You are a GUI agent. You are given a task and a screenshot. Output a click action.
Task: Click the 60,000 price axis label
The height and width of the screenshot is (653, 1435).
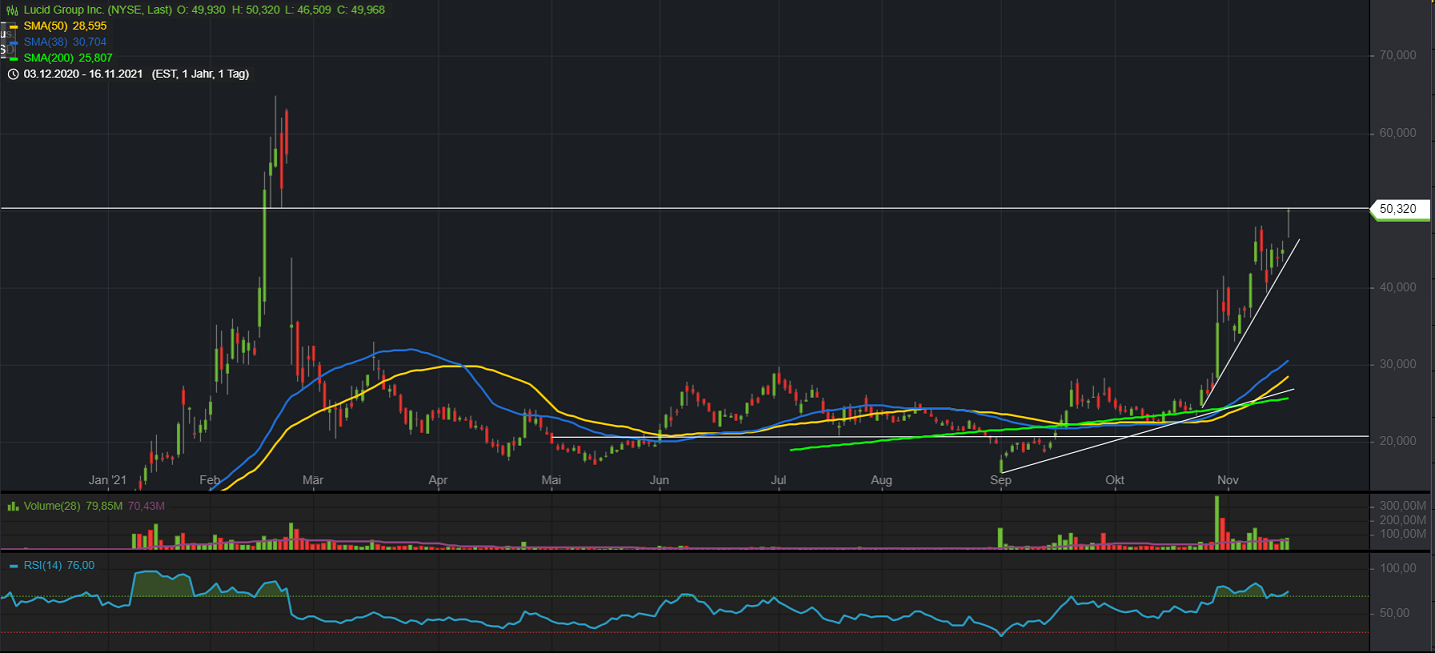[1397, 133]
